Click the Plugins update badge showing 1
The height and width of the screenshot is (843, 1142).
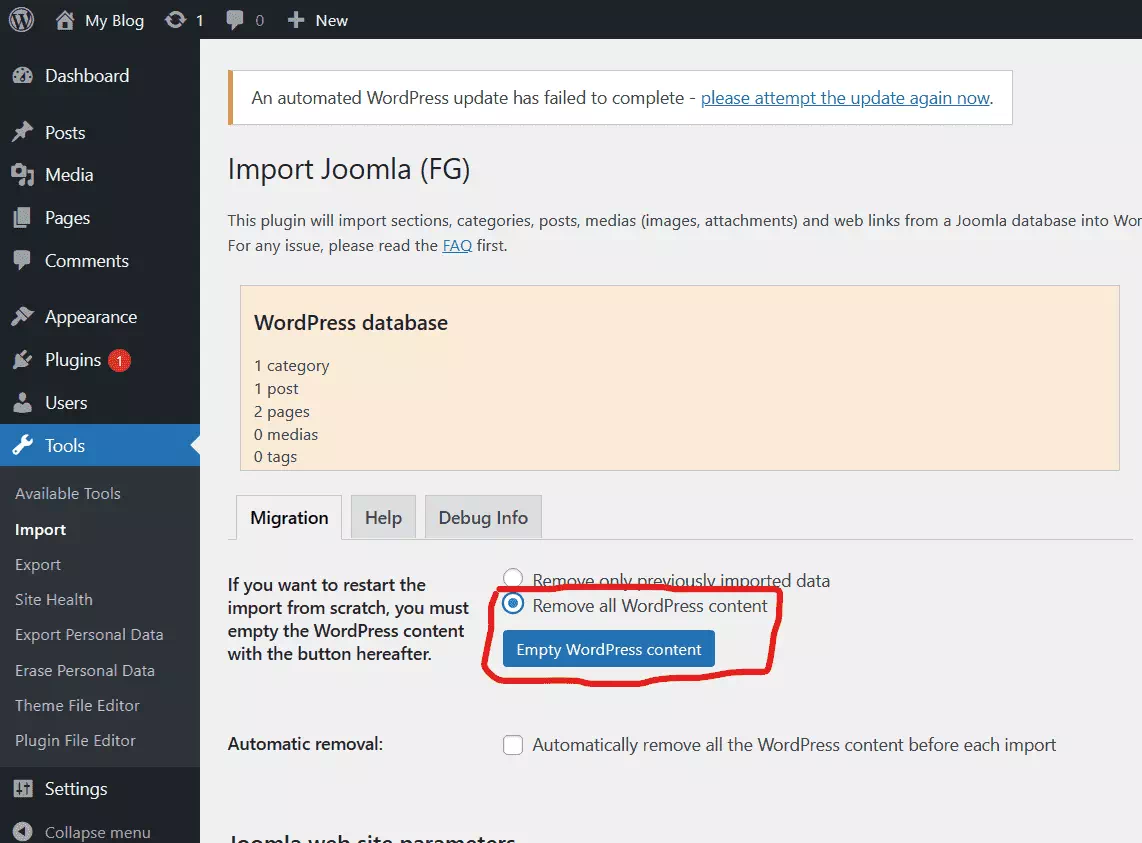point(119,361)
